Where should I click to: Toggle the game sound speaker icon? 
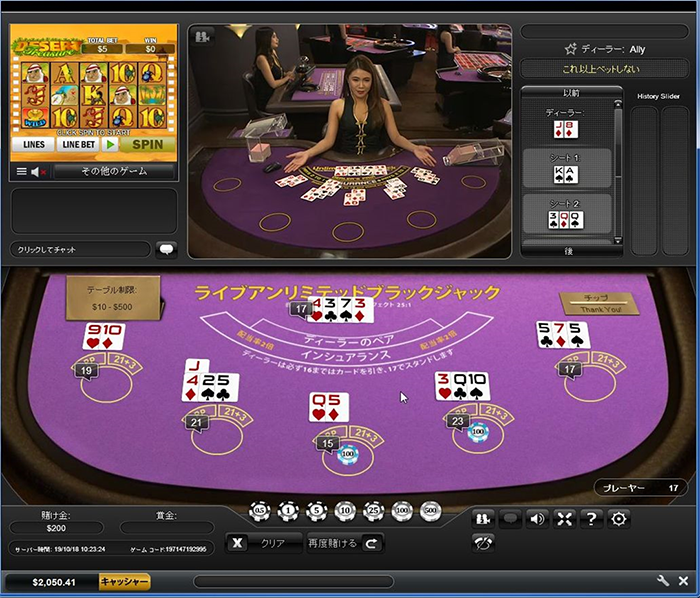point(538,518)
